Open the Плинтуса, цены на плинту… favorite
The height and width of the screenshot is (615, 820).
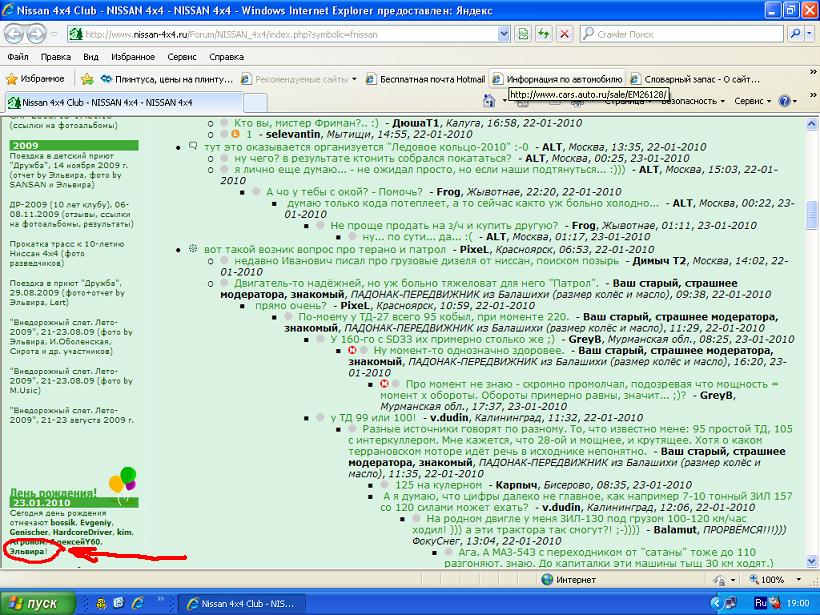pos(167,79)
